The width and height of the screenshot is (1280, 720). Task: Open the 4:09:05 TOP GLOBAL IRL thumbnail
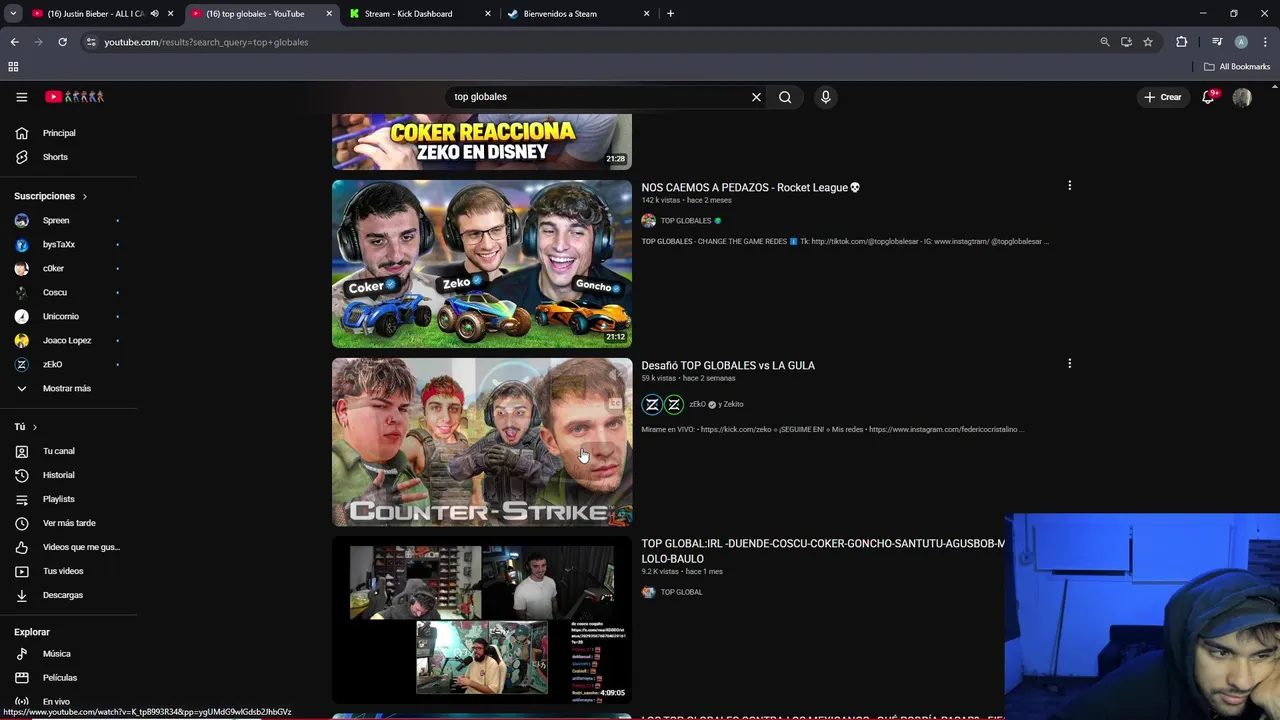click(x=482, y=620)
